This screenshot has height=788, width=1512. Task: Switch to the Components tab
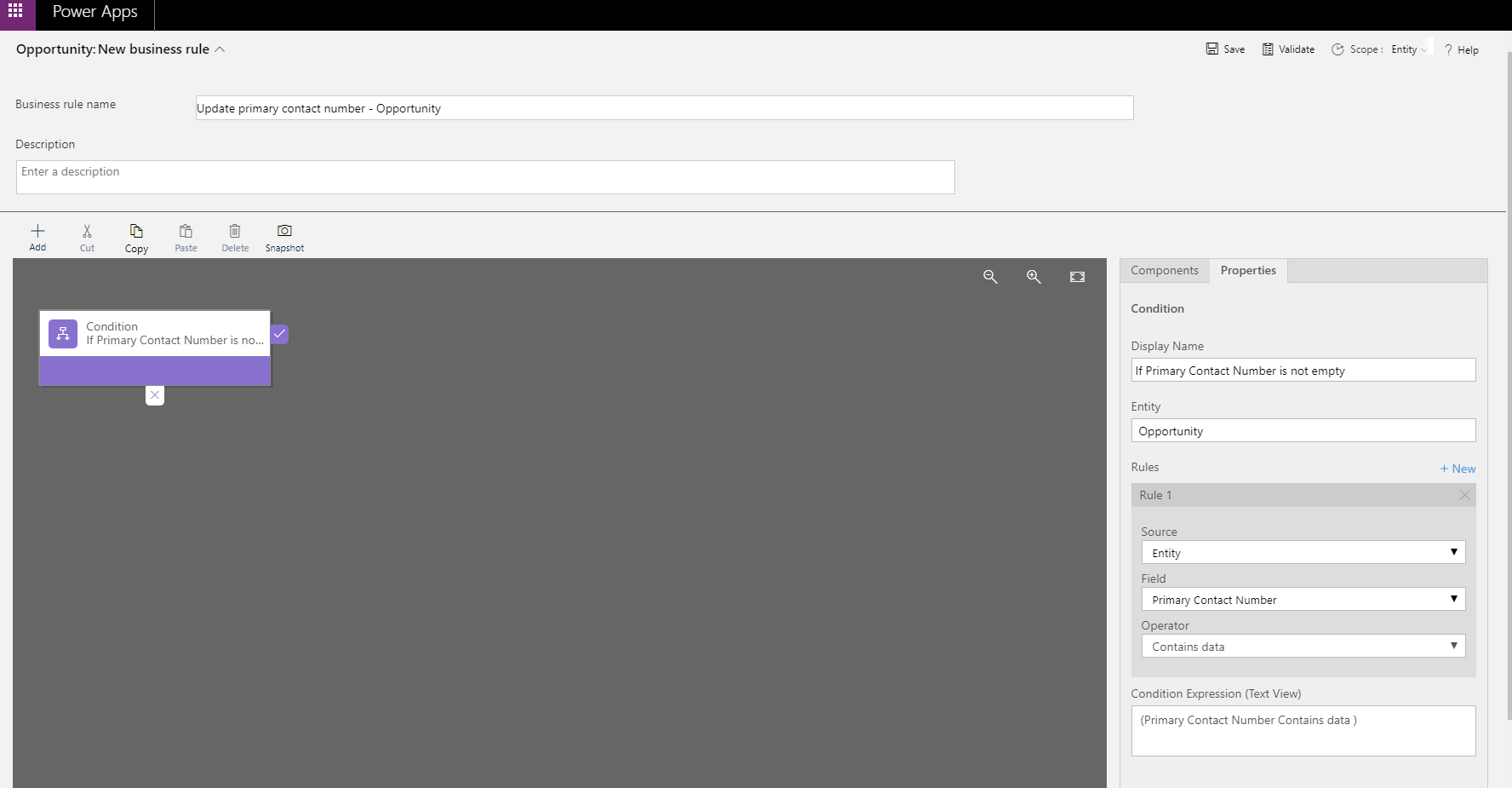coord(1164,270)
